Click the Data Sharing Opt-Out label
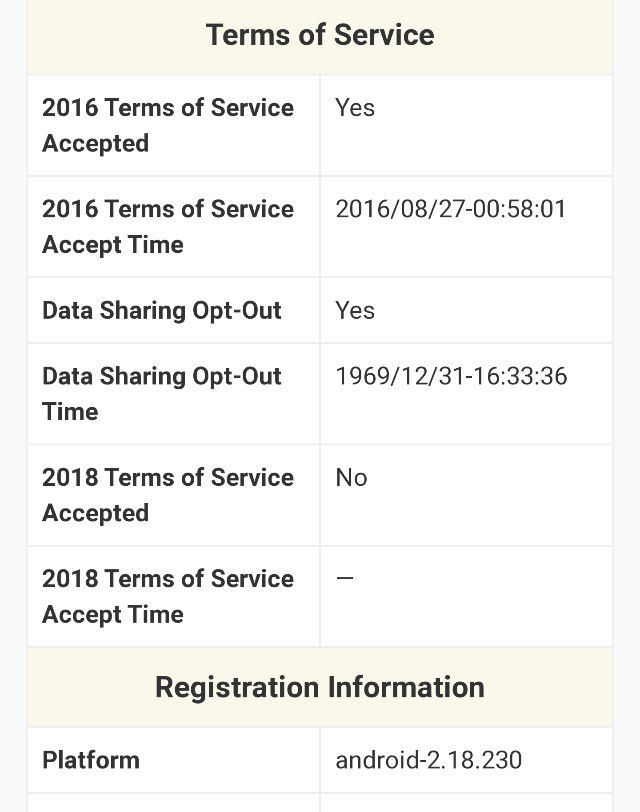This screenshot has height=812, width=640. (162, 311)
